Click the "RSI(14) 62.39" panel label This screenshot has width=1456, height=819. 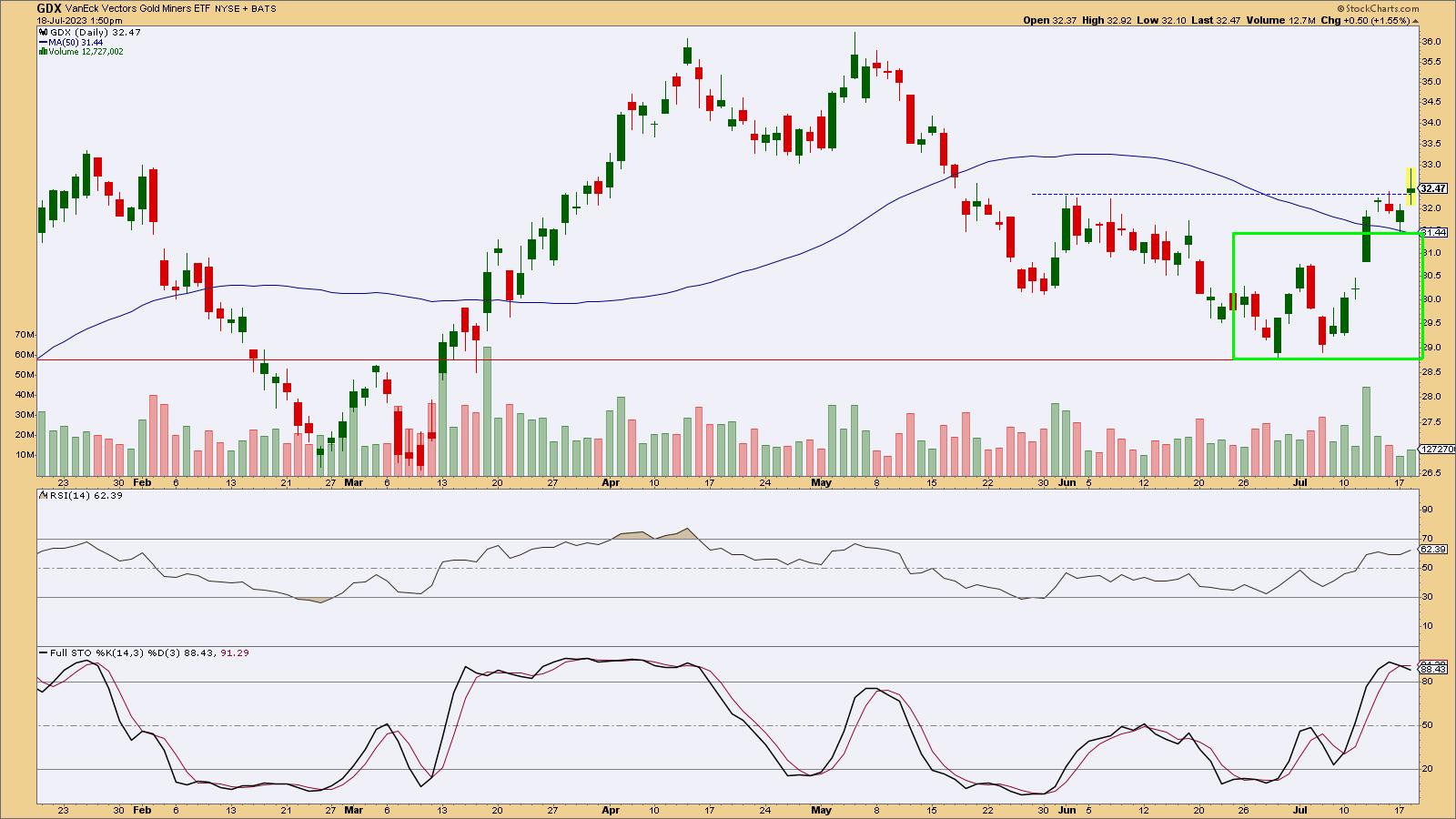tap(80, 495)
